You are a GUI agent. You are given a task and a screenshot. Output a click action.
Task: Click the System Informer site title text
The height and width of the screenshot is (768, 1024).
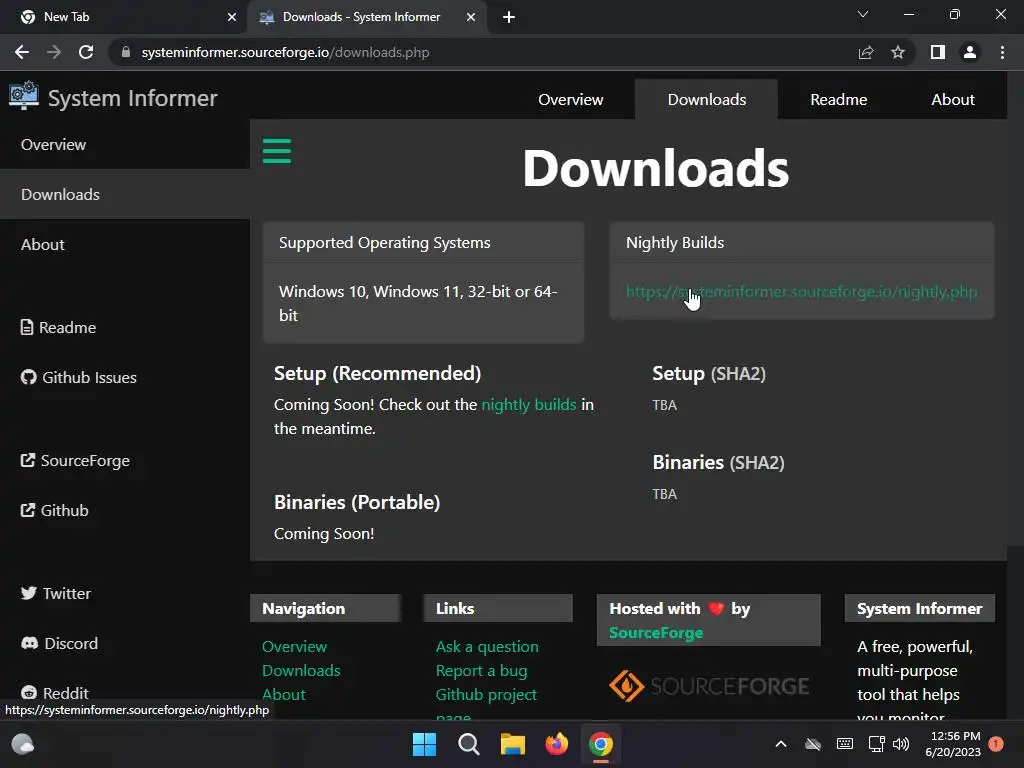click(x=133, y=98)
